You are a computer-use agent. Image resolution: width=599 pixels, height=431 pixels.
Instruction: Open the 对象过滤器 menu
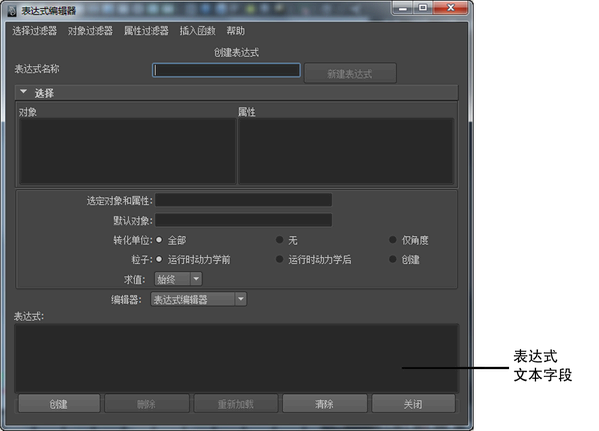[90, 31]
